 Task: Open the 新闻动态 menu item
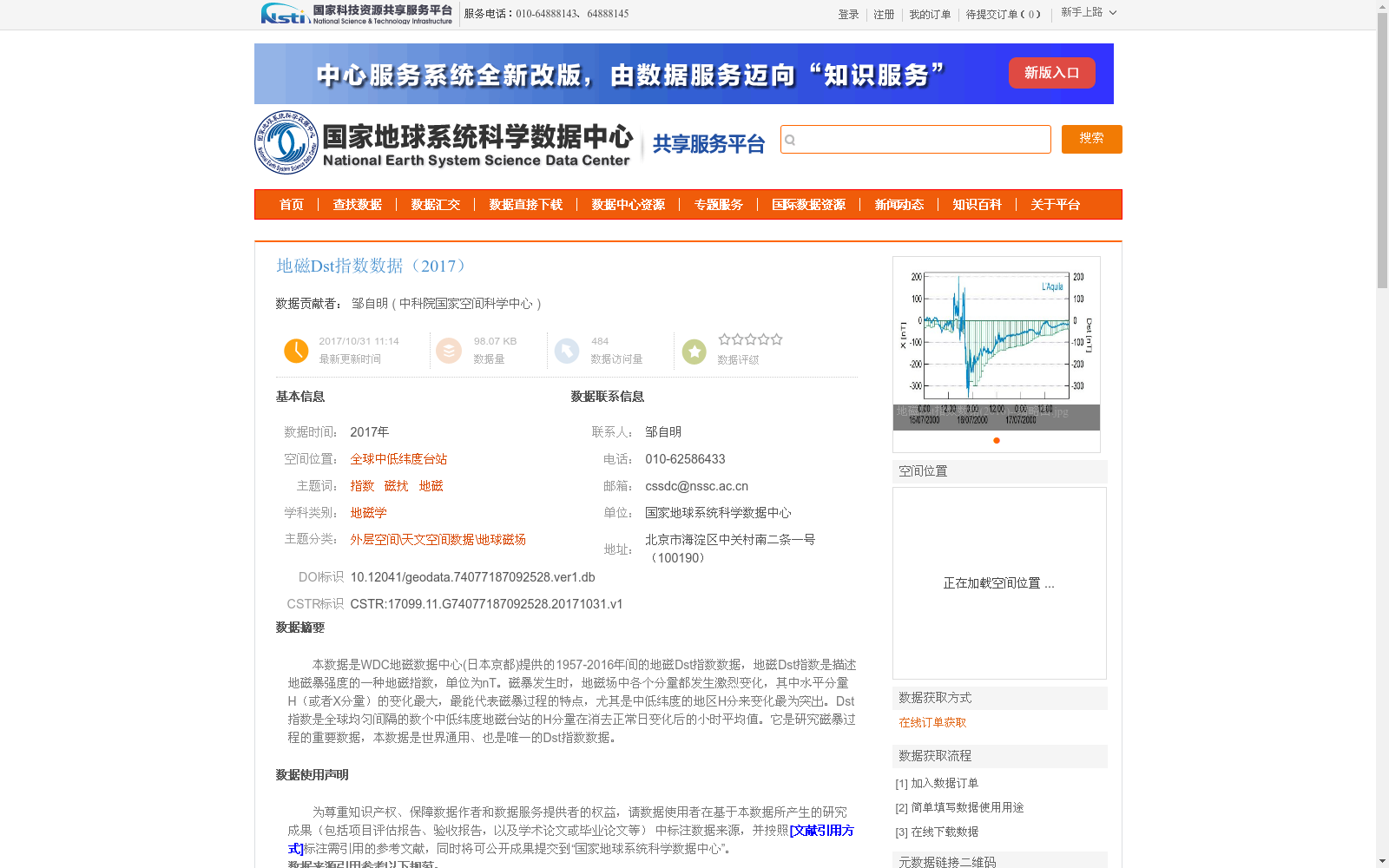coord(899,205)
